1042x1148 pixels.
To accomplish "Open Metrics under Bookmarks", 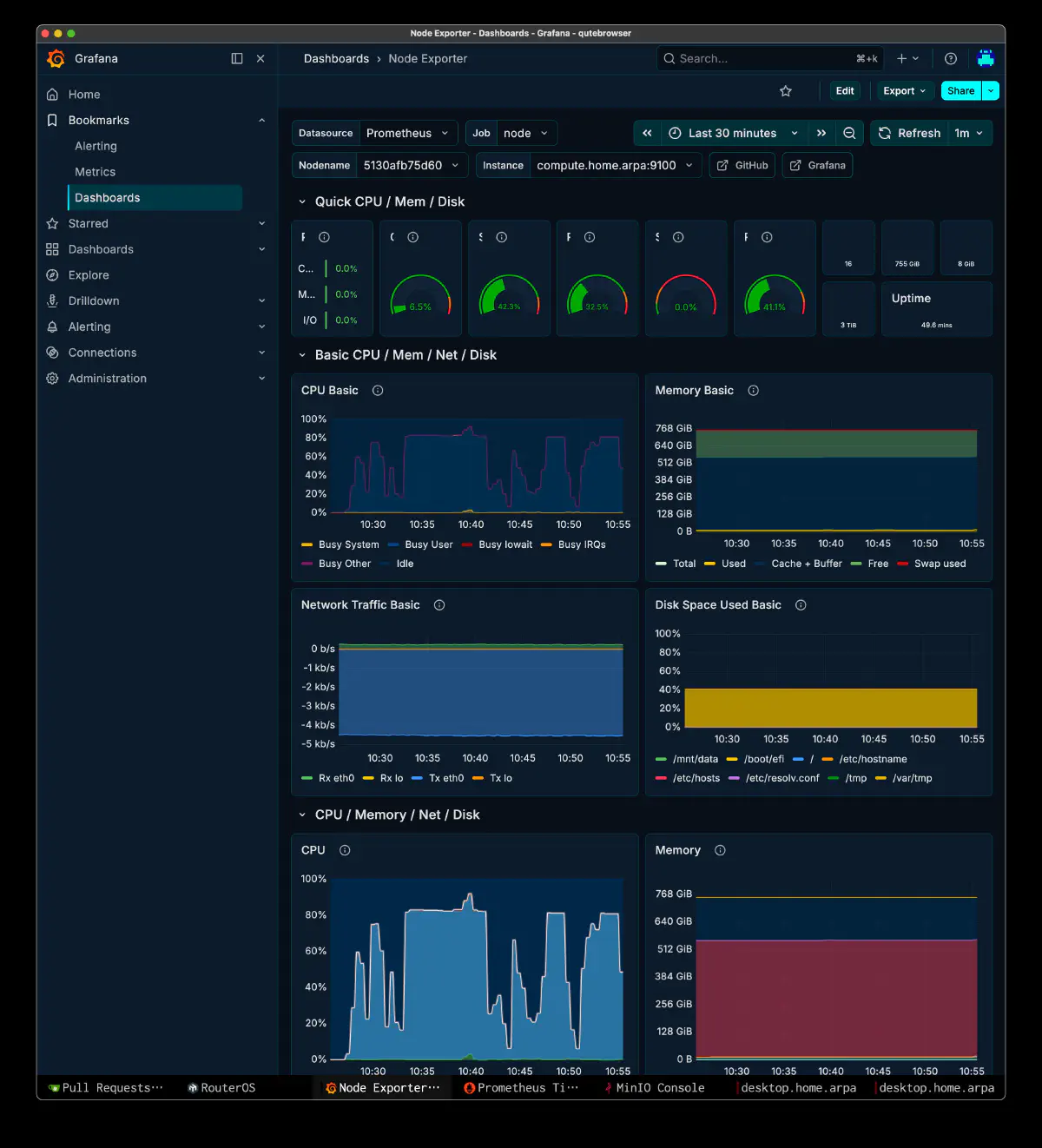I will [95, 172].
